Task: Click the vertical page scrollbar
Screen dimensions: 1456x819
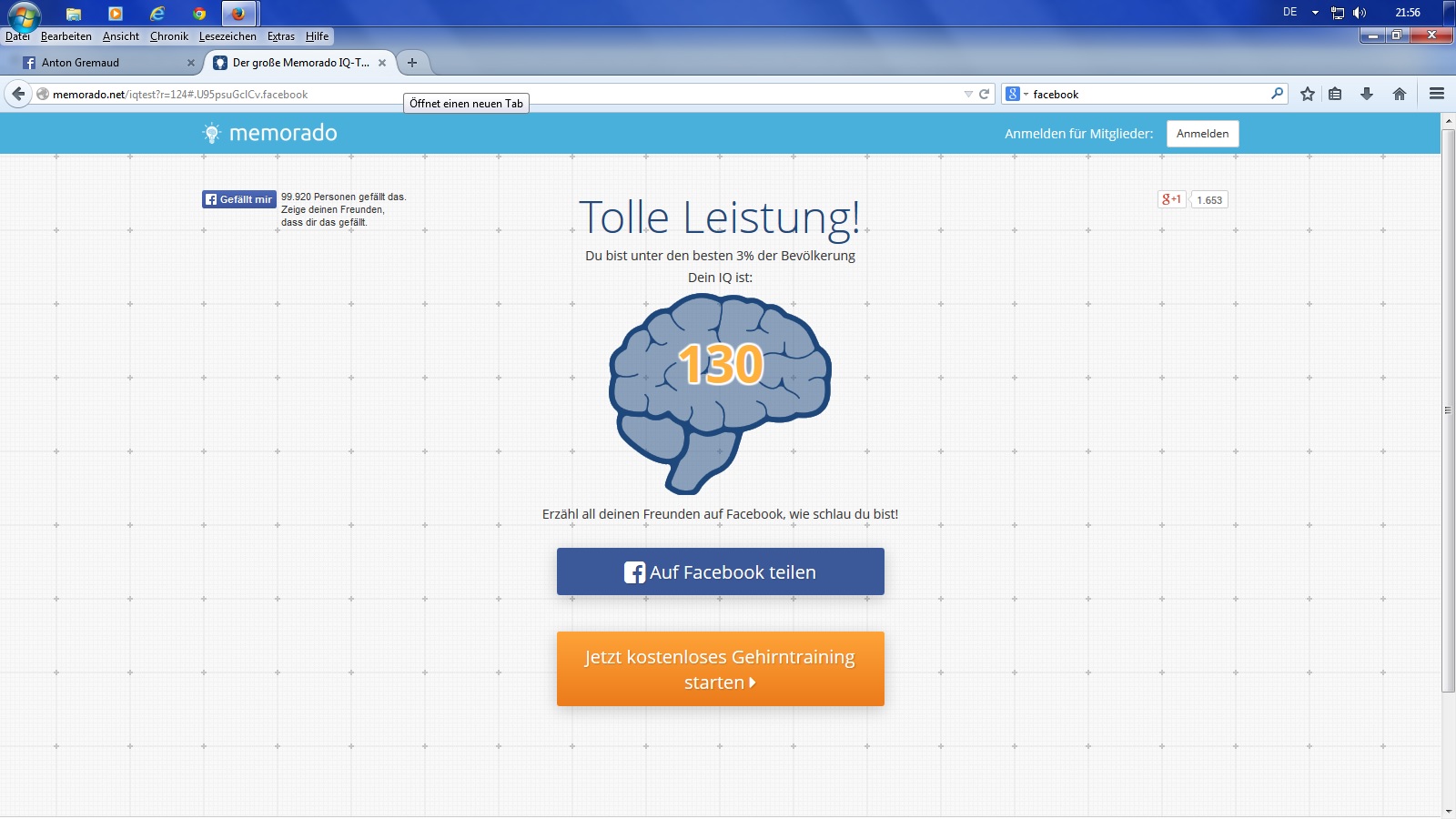Action: (x=1448, y=409)
